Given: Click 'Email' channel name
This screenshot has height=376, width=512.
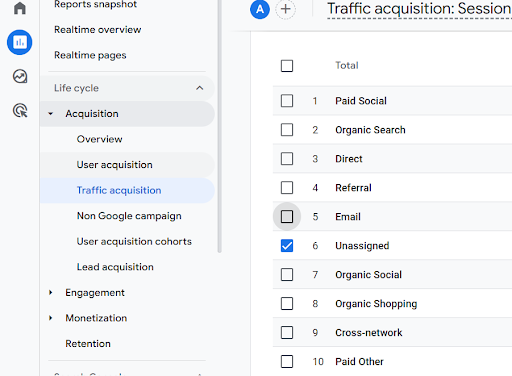Looking at the screenshot, I should (x=348, y=217).
